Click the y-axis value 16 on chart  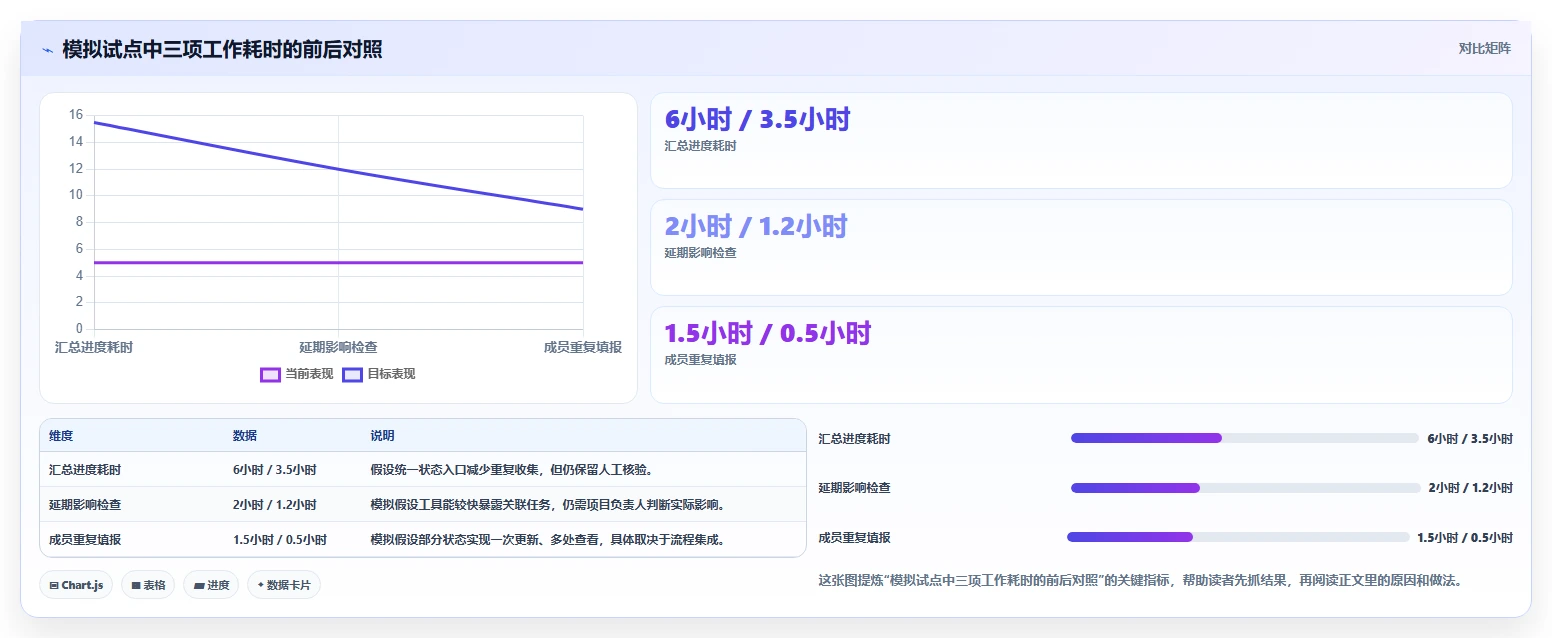[76, 115]
